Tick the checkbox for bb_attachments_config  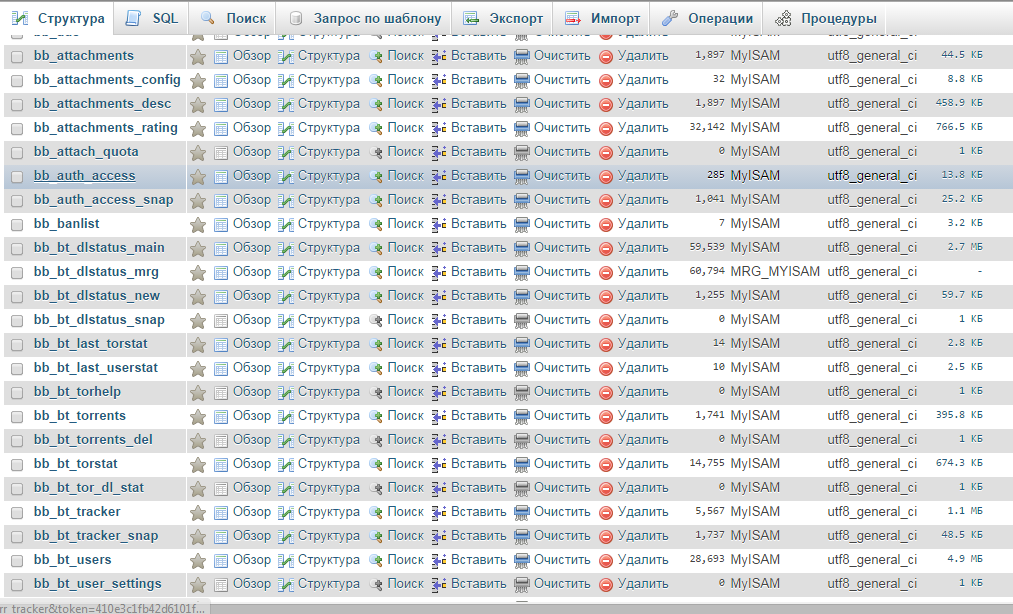(17, 80)
